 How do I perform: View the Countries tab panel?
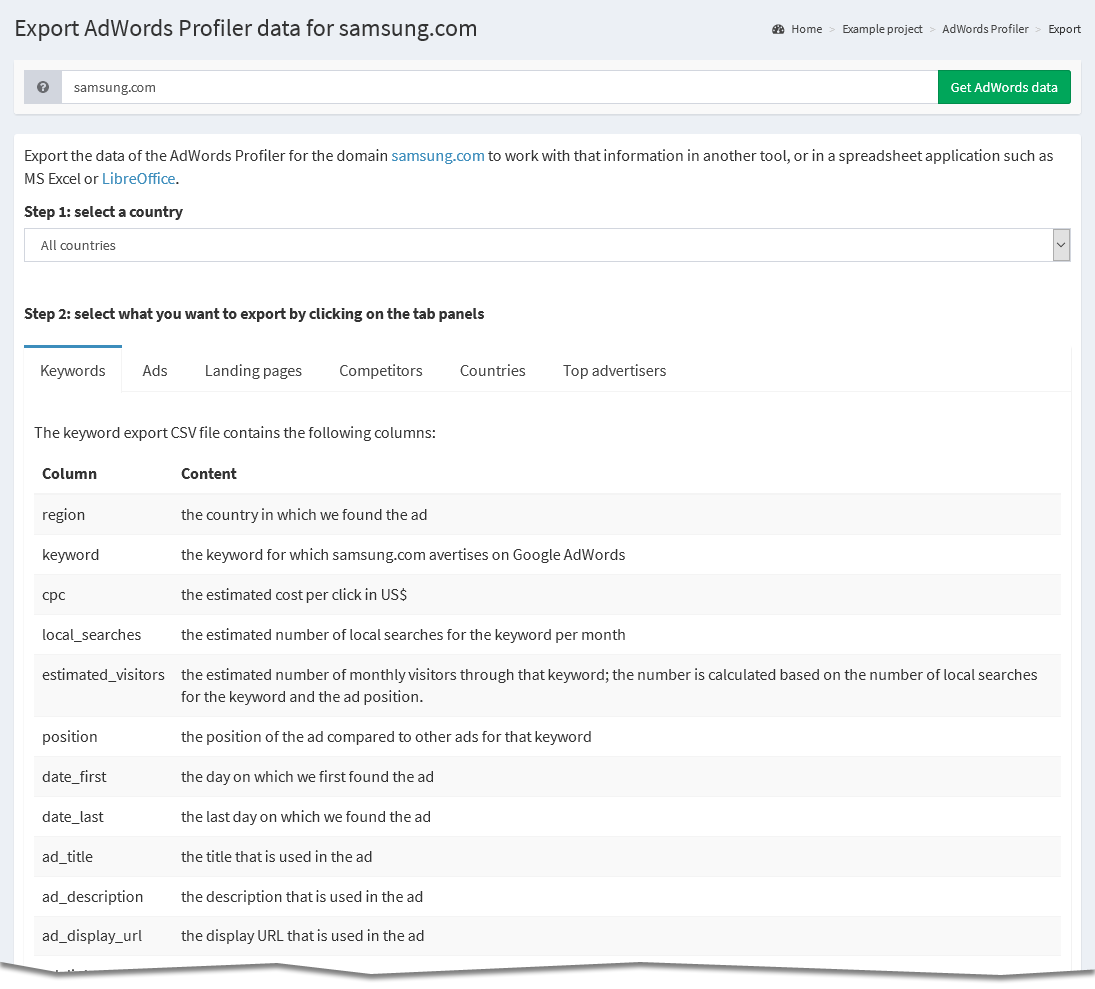click(x=492, y=370)
